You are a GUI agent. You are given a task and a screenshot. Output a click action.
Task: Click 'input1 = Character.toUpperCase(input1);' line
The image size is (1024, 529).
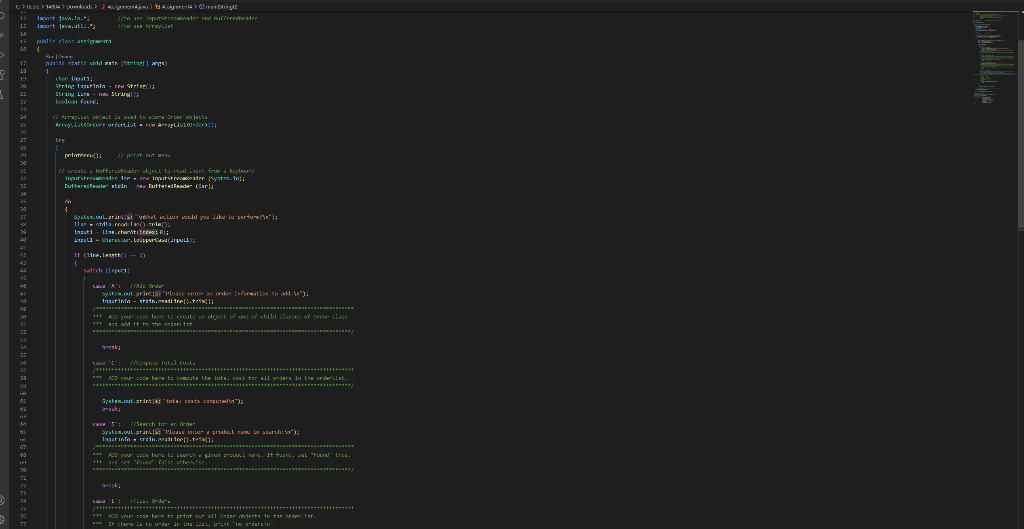point(135,240)
